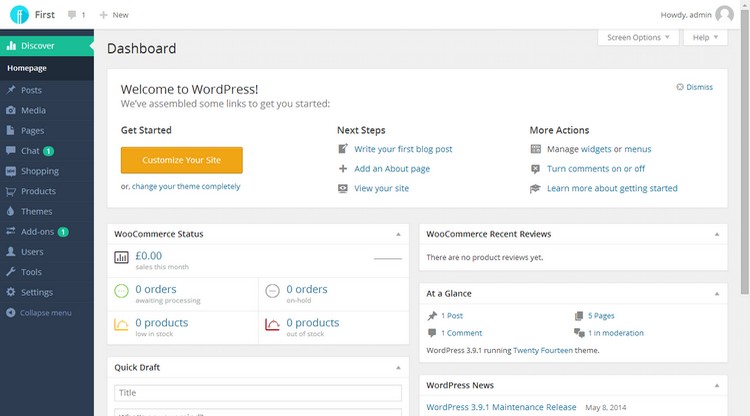Open comments bubble icon in top bar
750x416 pixels.
click(x=72, y=15)
